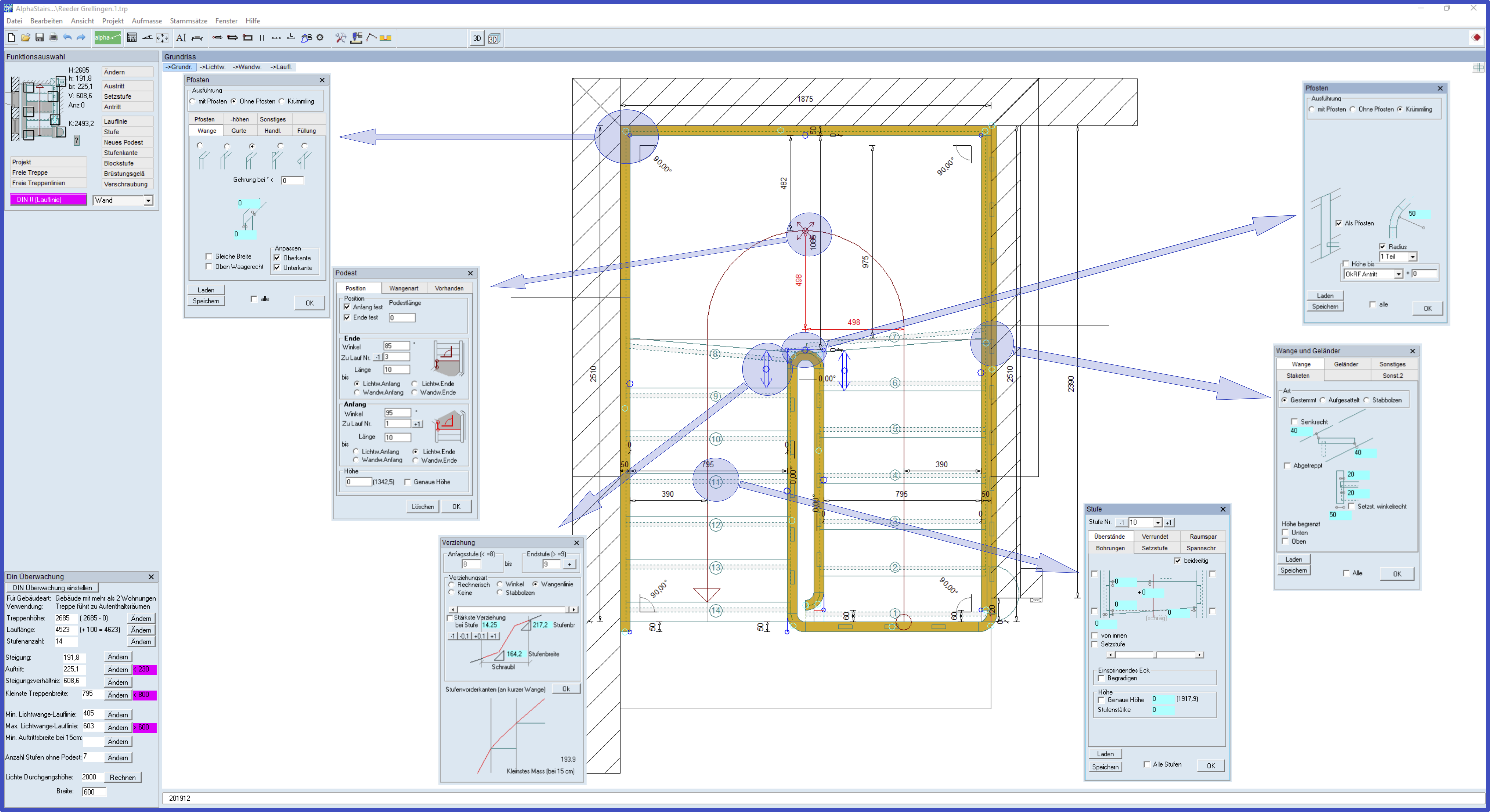Image resolution: width=1490 pixels, height=812 pixels.
Task: Uncheck 'Anfang fest' in Podest dialog
Action: pyautogui.click(x=347, y=307)
